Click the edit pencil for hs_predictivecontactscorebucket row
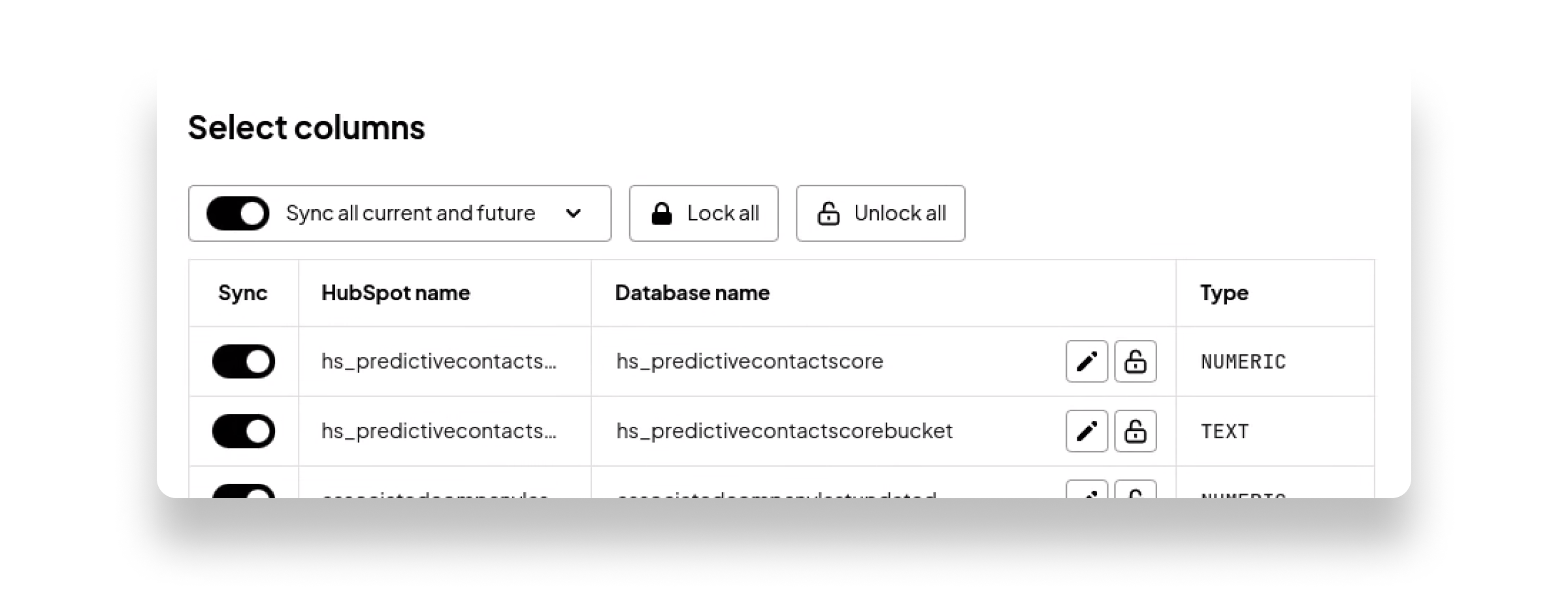Viewport: 1568px width, 608px height. (x=1086, y=430)
